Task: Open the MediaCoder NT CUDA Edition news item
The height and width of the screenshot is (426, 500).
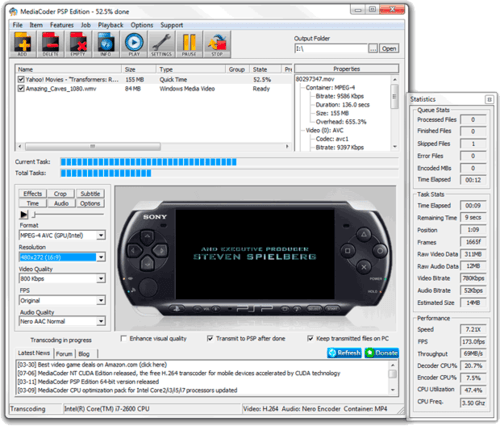Action: (179, 373)
